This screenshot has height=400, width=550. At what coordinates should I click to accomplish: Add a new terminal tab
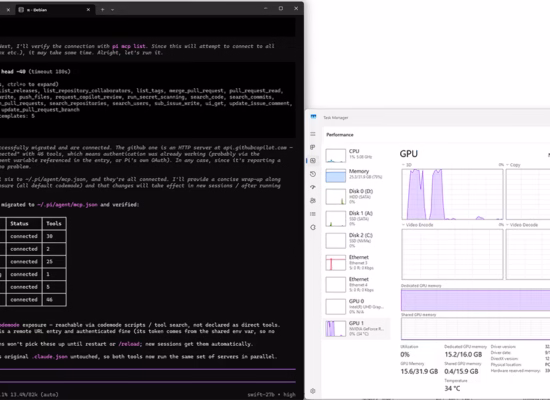pyautogui.click(x=102, y=10)
